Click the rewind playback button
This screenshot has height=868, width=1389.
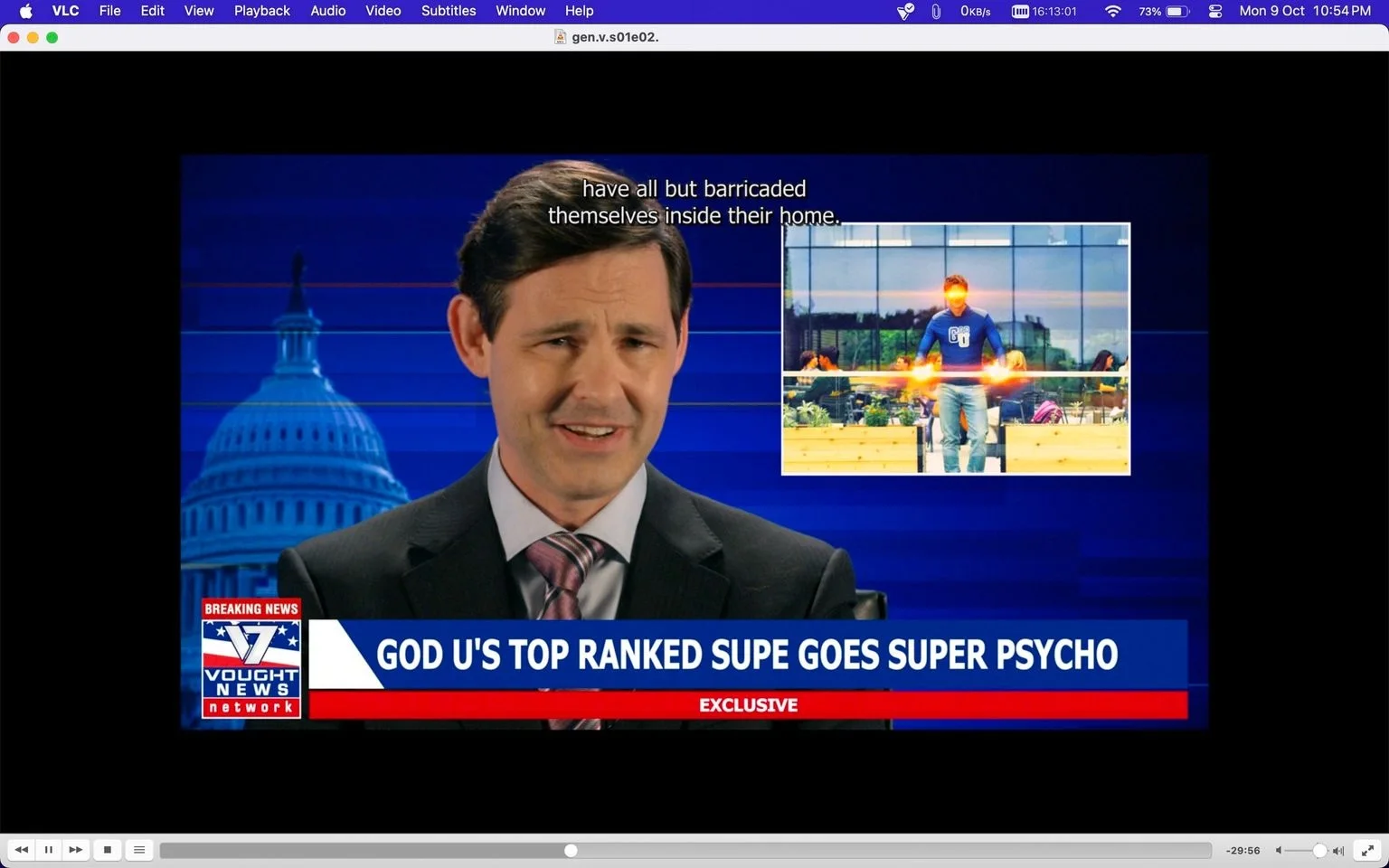pos(22,850)
